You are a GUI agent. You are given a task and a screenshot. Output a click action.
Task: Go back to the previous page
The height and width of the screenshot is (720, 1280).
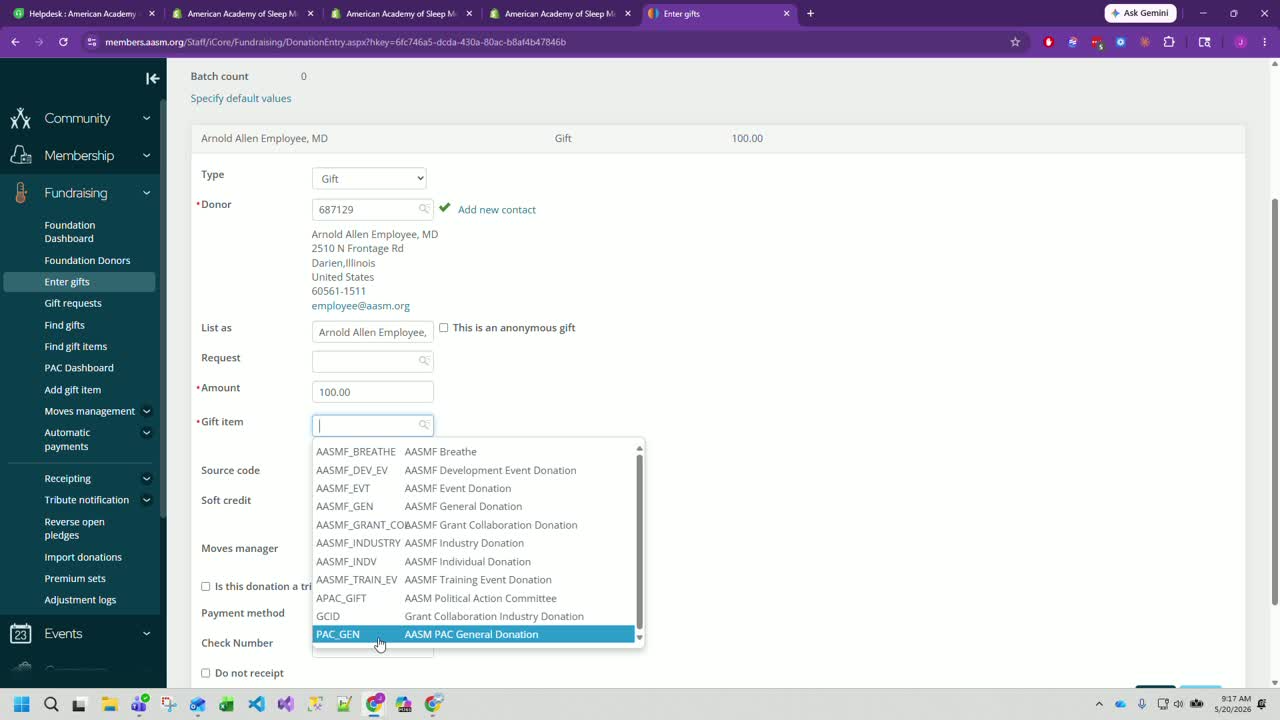(15, 42)
